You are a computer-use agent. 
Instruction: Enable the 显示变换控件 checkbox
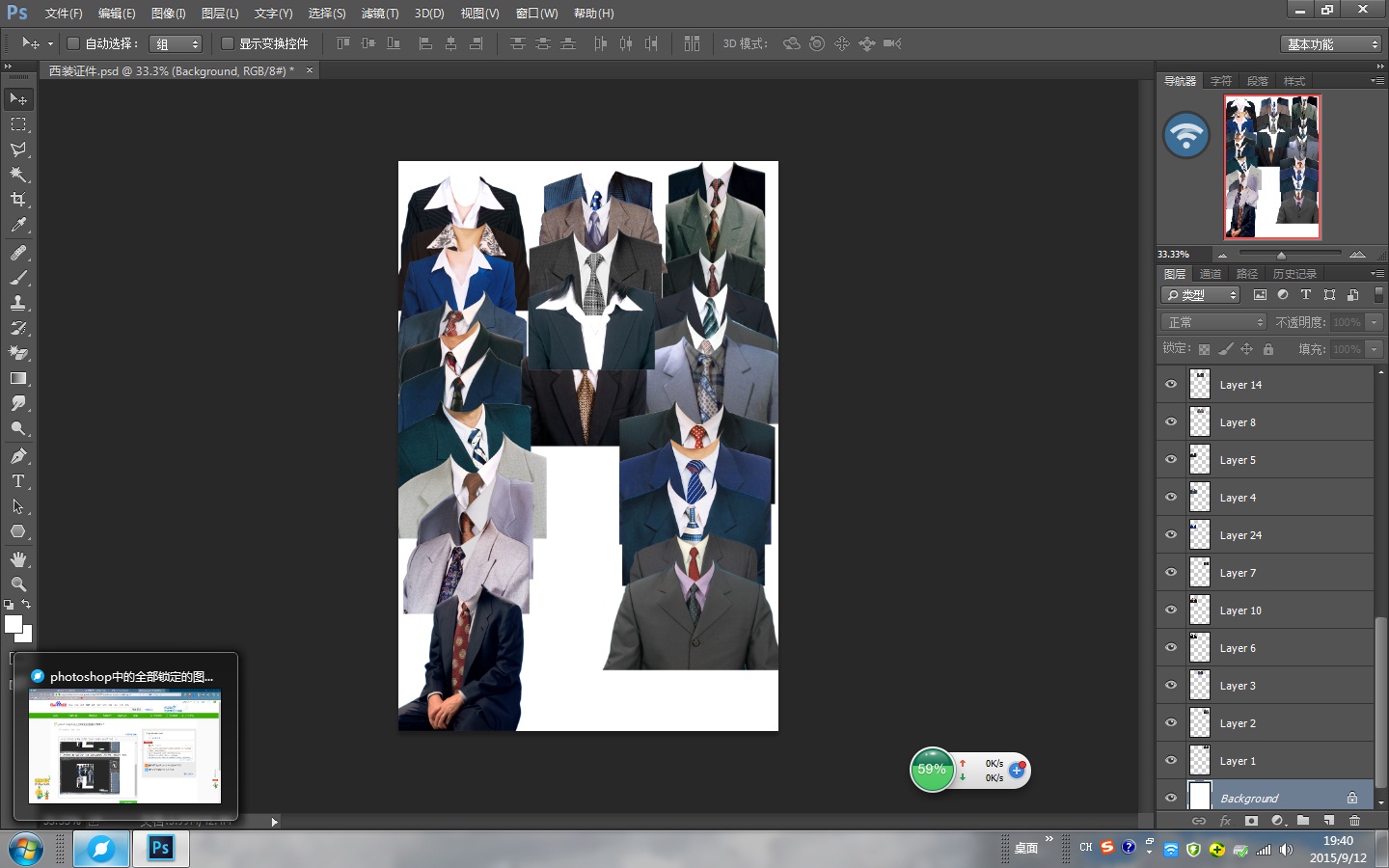pyautogui.click(x=228, y=43)
